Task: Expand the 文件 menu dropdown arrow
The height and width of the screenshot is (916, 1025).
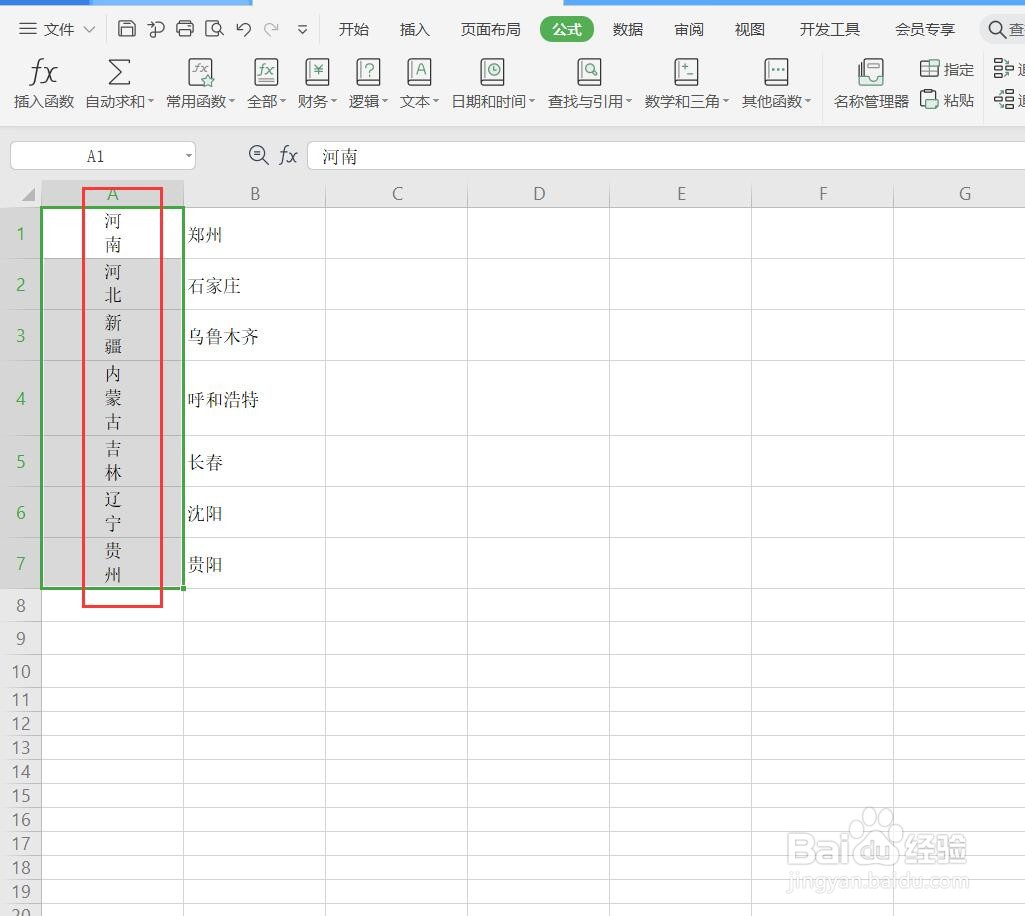Action: [x=90, y=29]
